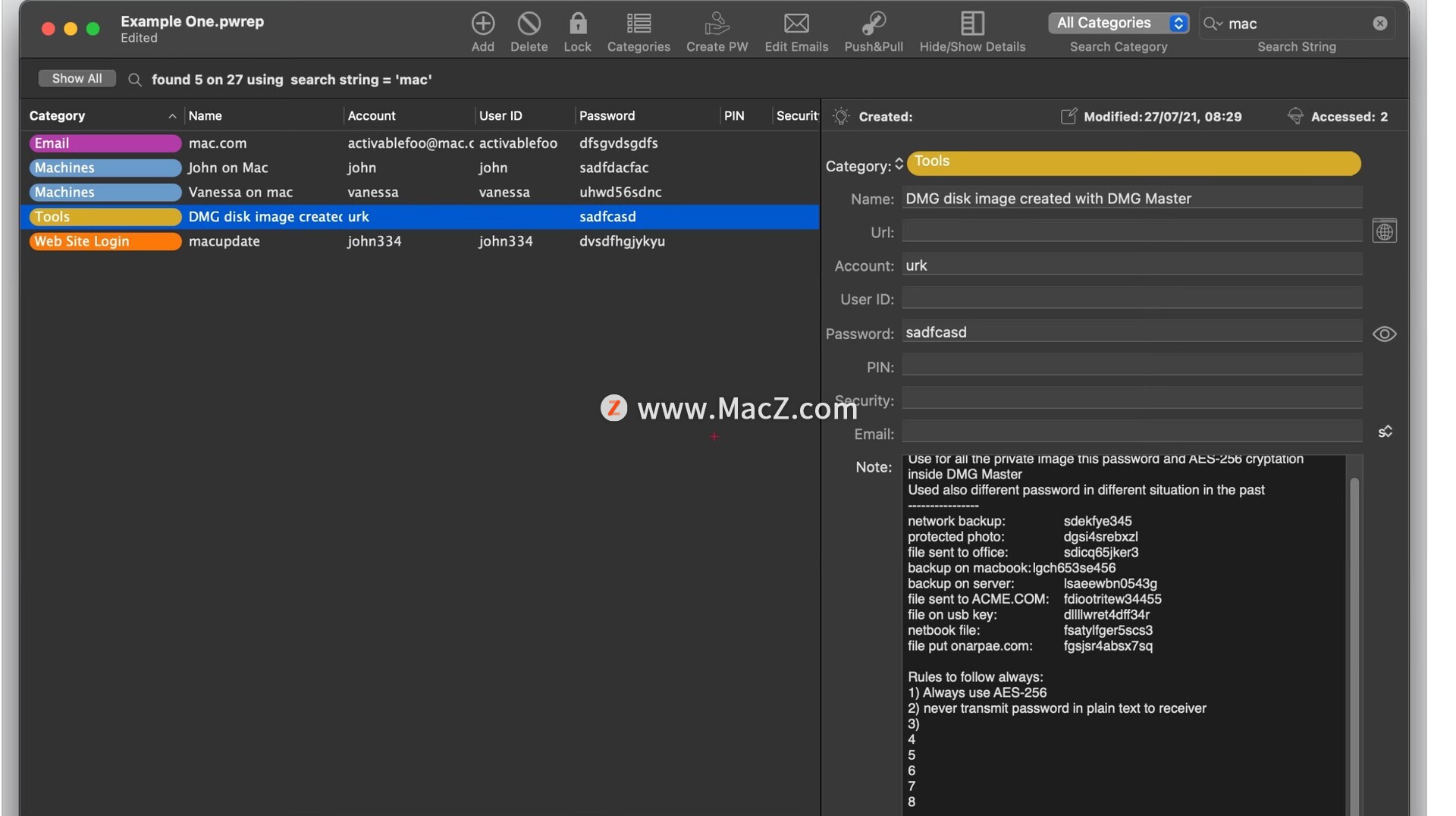Select the Machines tag for John on Mac
Screen dimensions: 1456x816
[105, 168]
